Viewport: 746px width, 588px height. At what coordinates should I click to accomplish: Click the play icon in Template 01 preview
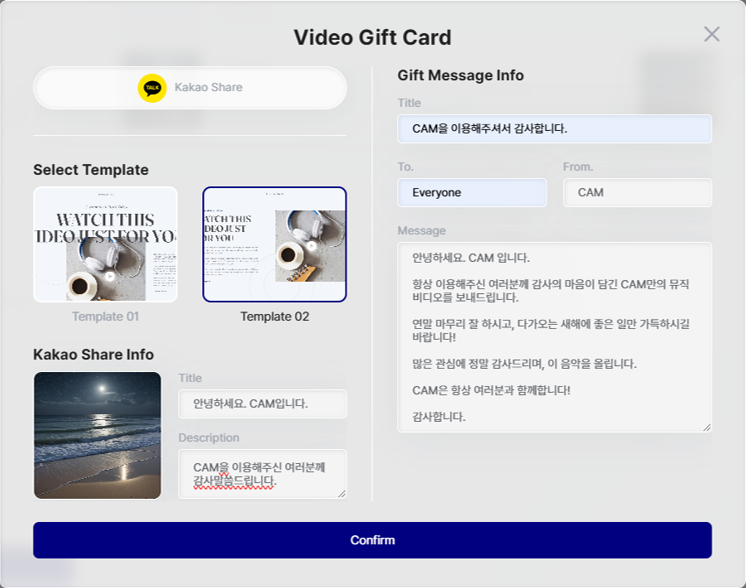[x=110, y=276]
